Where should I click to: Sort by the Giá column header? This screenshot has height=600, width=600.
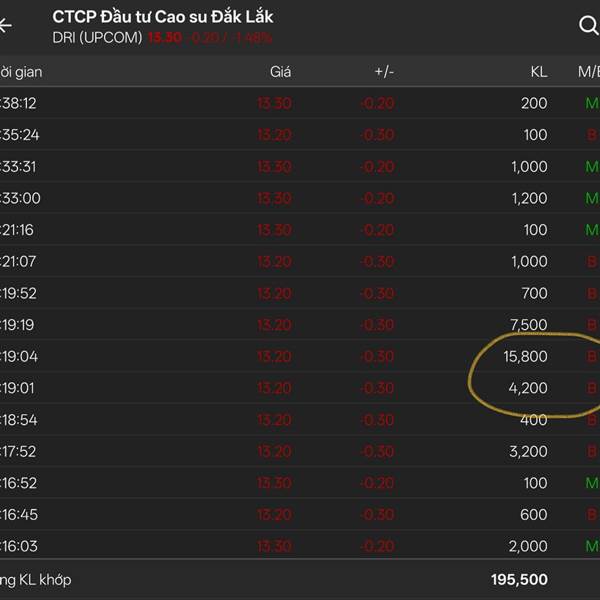tap(279, 72)
